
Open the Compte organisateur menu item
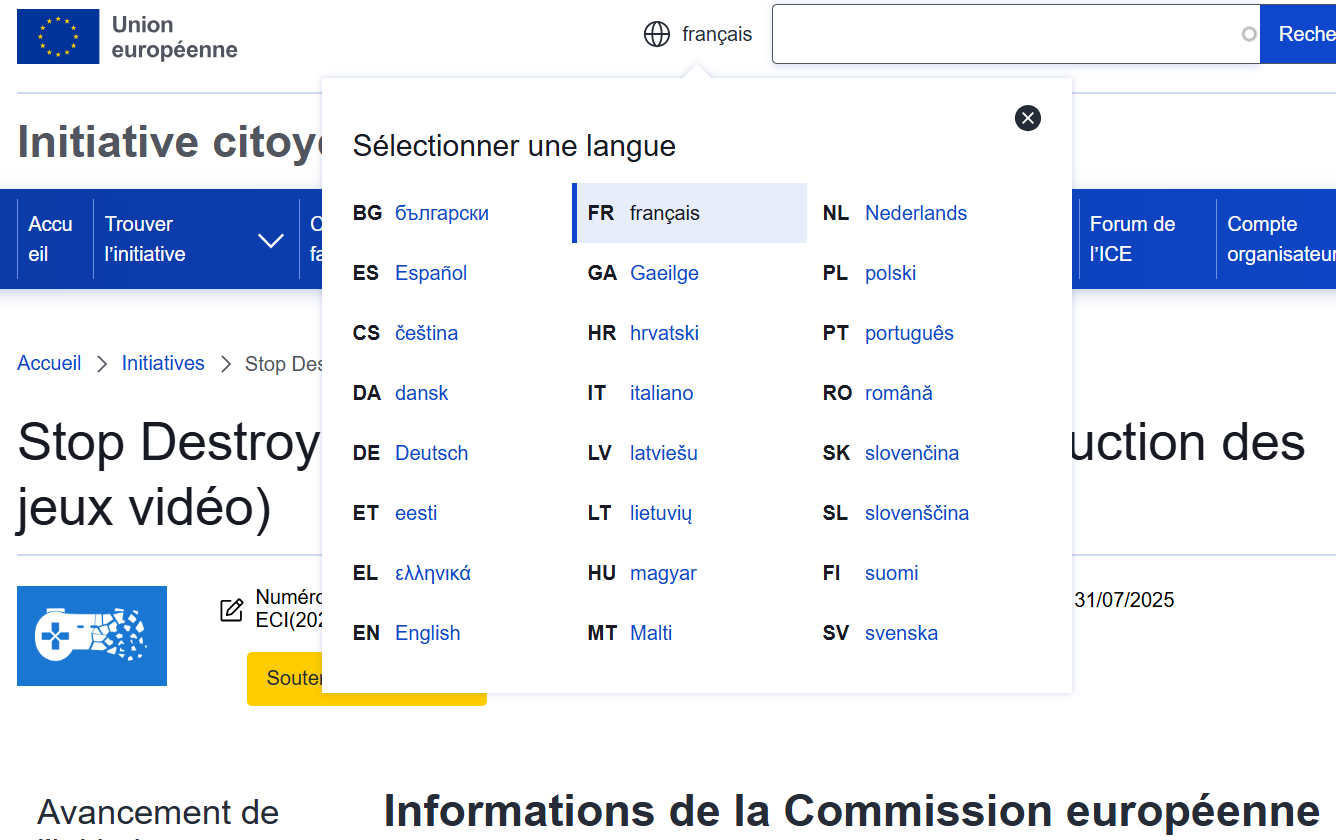pos(1281,239)
